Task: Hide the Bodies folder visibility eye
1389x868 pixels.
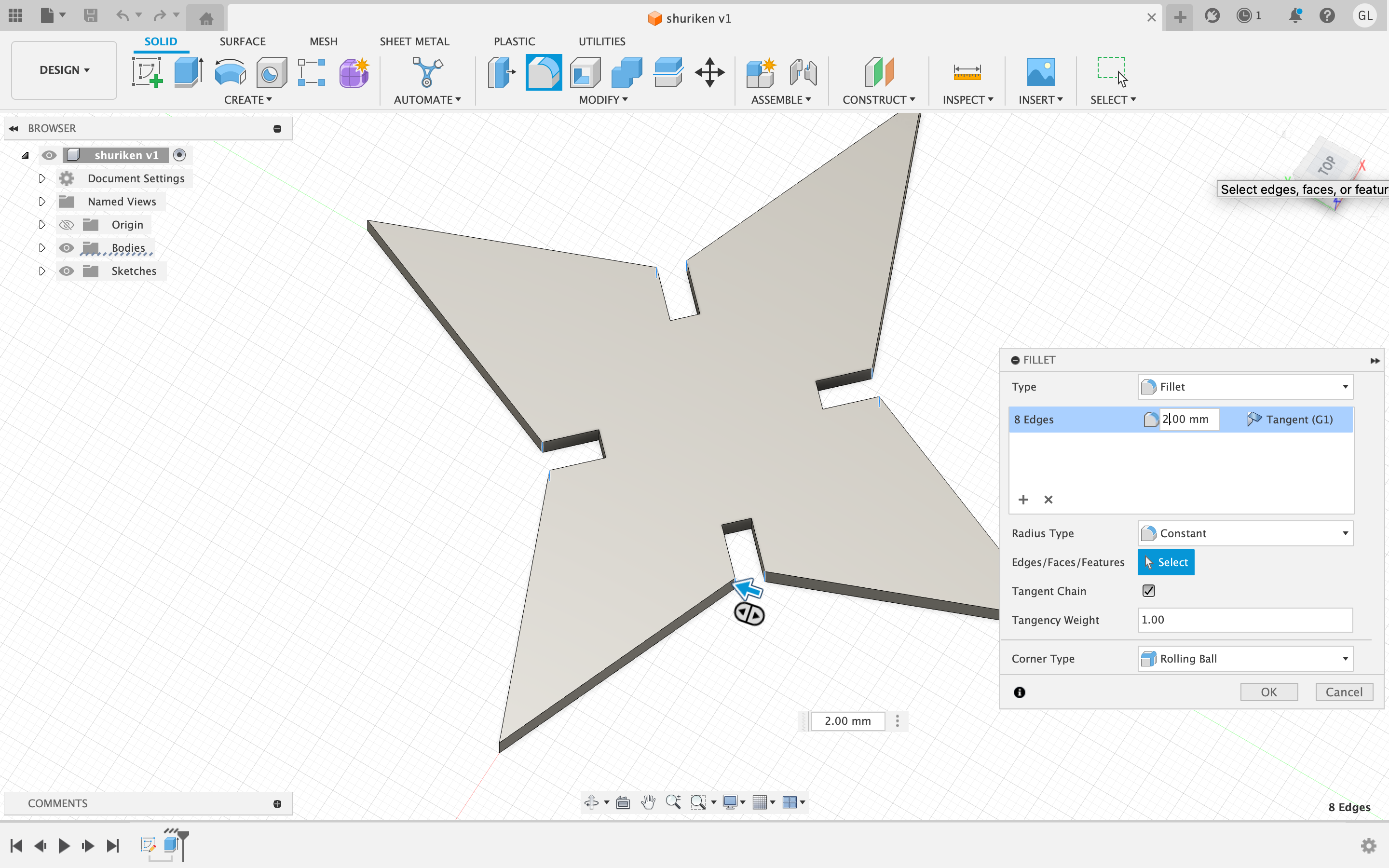Action: [x=67, y=248]
